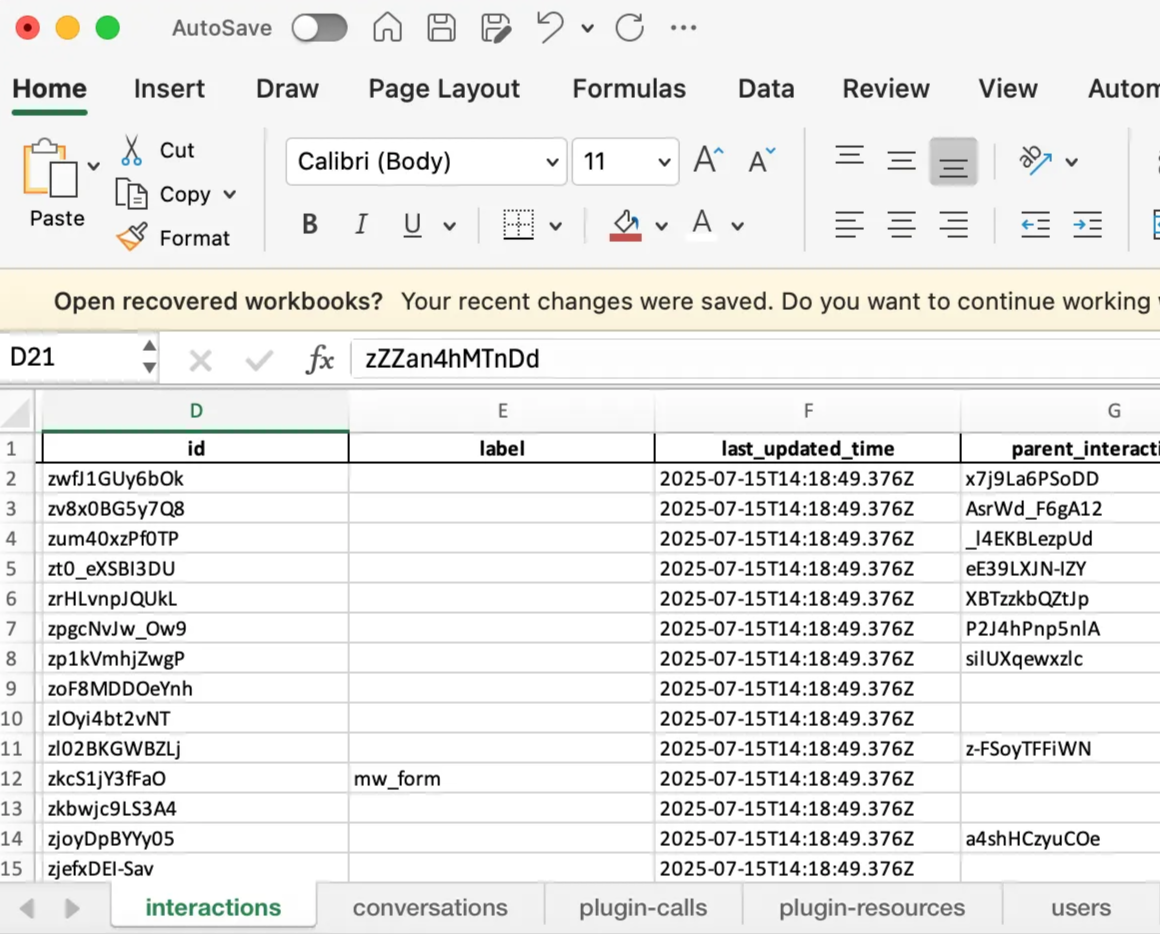Switch to the Review tab
The width and height of the screenshot is (1160, 934).
[x=886, y=89]
